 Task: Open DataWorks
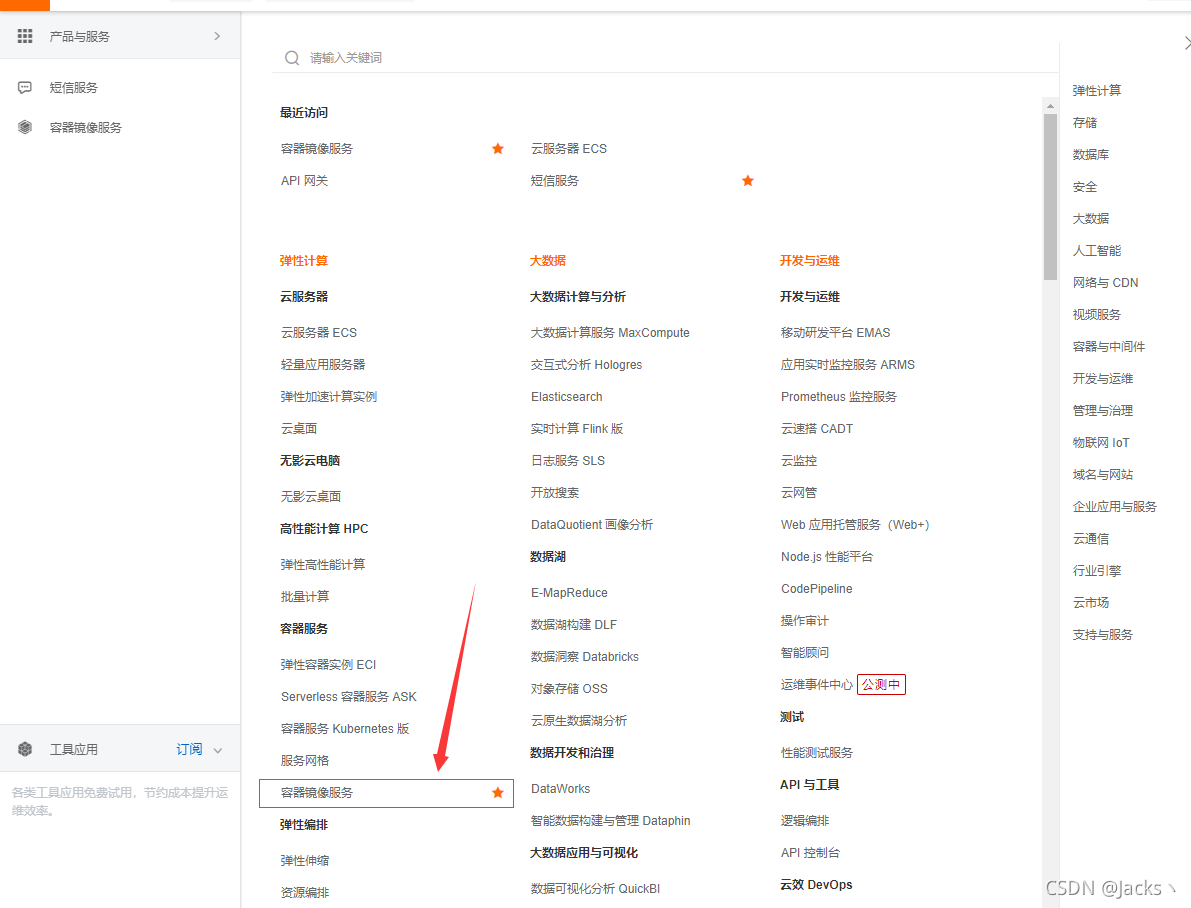tap(561, 788)
